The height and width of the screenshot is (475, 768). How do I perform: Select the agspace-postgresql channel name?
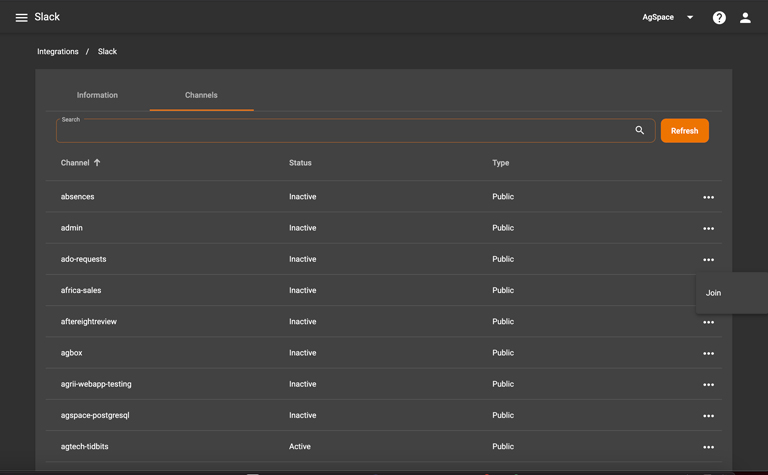95,415
